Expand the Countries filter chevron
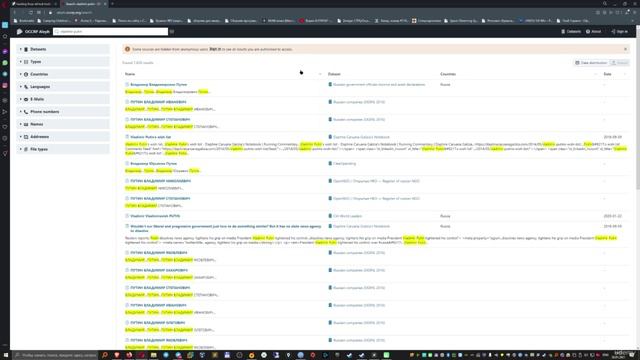Screen dimensions: 640x360 point(21,74)
